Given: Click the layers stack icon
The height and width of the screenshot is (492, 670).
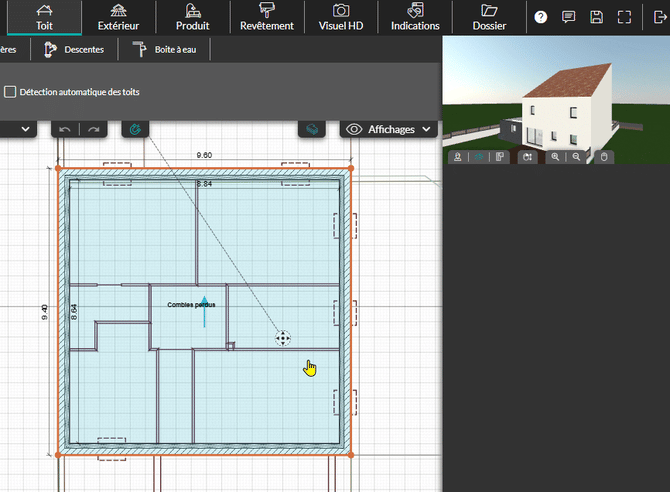Looking at the screenshot, I should click(x=312, y=129).
